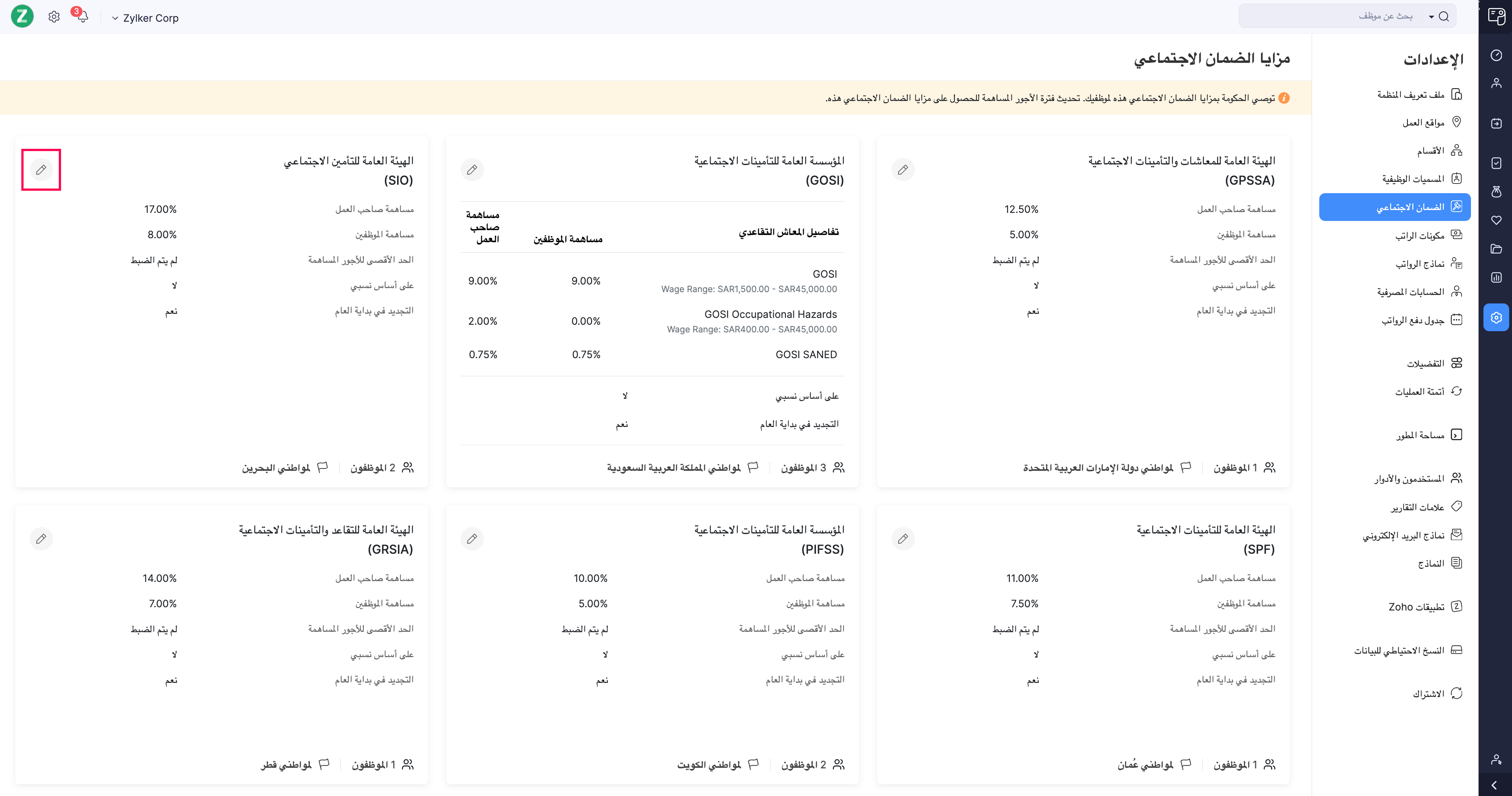Edit the SIO social insurance card
Image resolution: width=1512 pixels, height=796 pixels.
pos(41,170)
